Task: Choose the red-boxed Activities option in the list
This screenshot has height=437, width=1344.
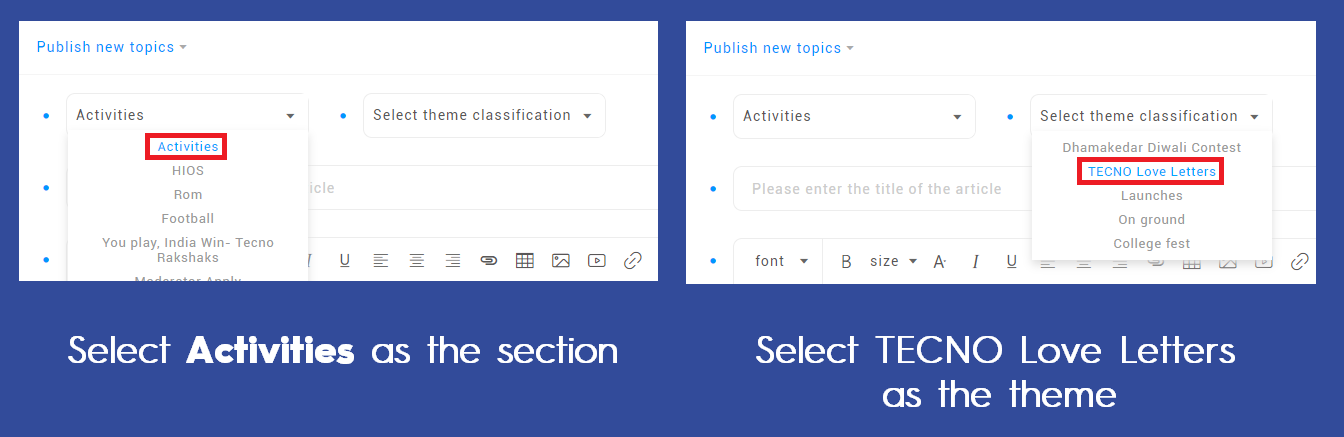Action: [x=188, y=147]
